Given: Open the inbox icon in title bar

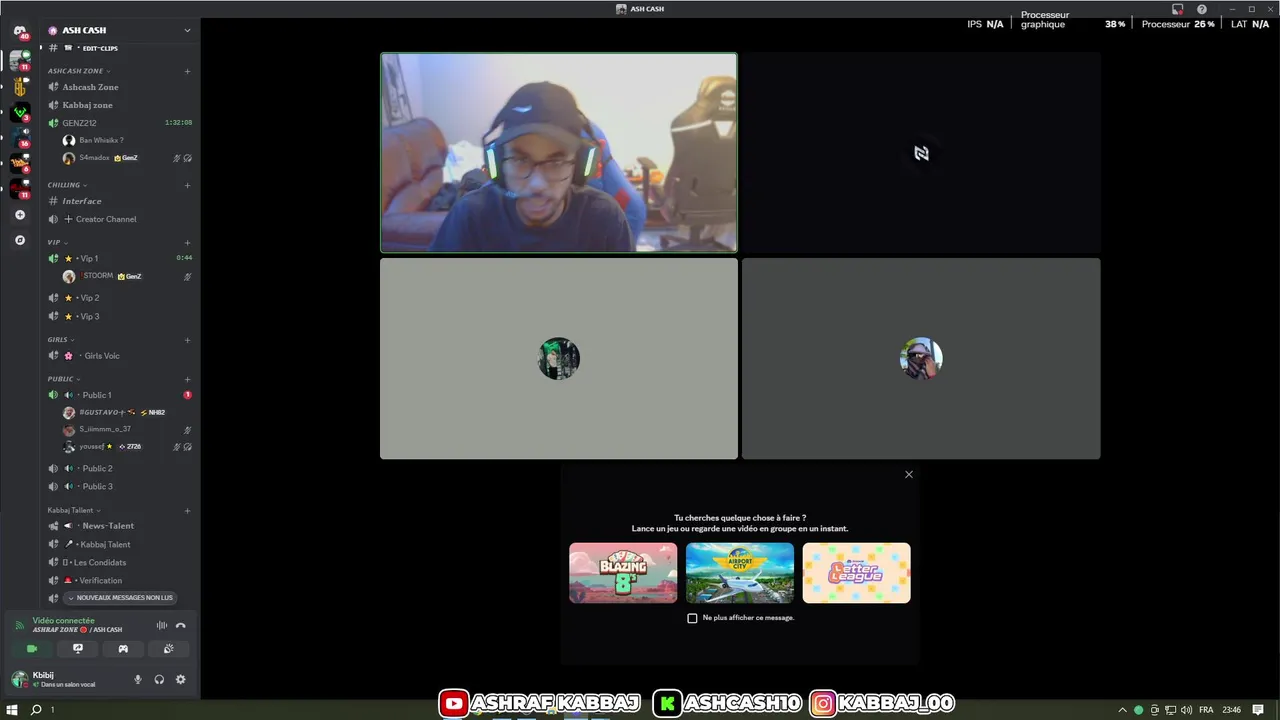Looking at the screenshot, I should point(1177,9).
